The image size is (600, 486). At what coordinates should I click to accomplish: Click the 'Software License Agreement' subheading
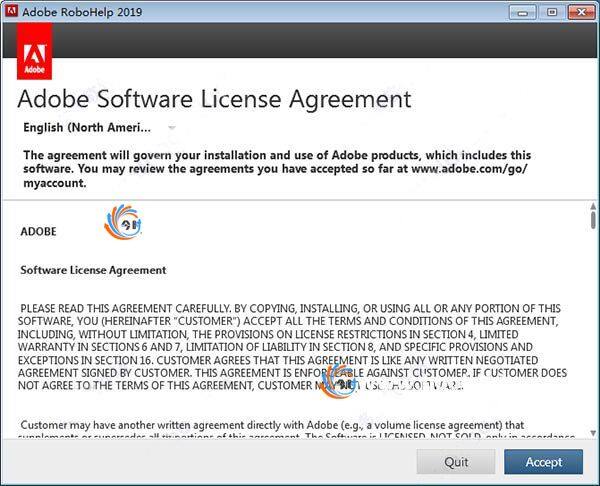(x=93, y=270)
